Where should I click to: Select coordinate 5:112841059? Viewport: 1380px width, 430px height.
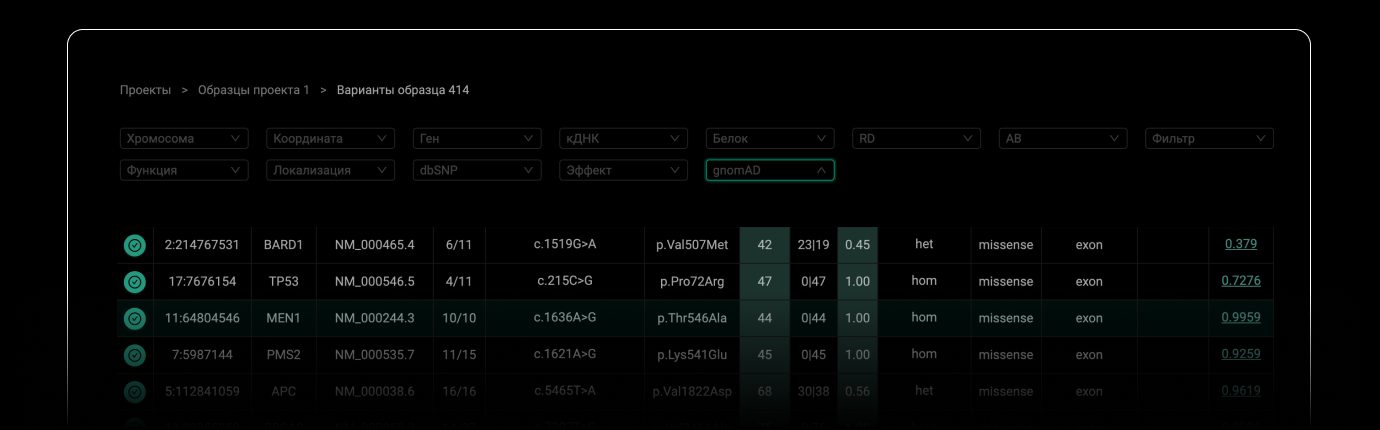(202, 392)
